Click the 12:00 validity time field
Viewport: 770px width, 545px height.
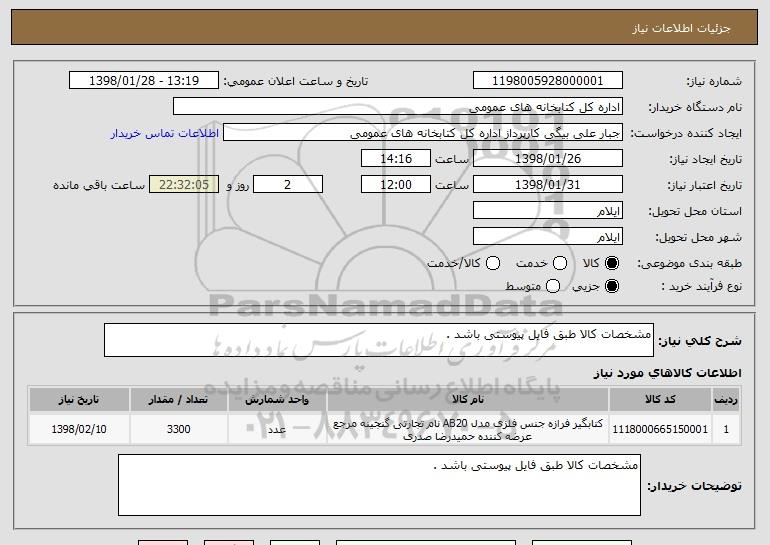coord(395,185)
